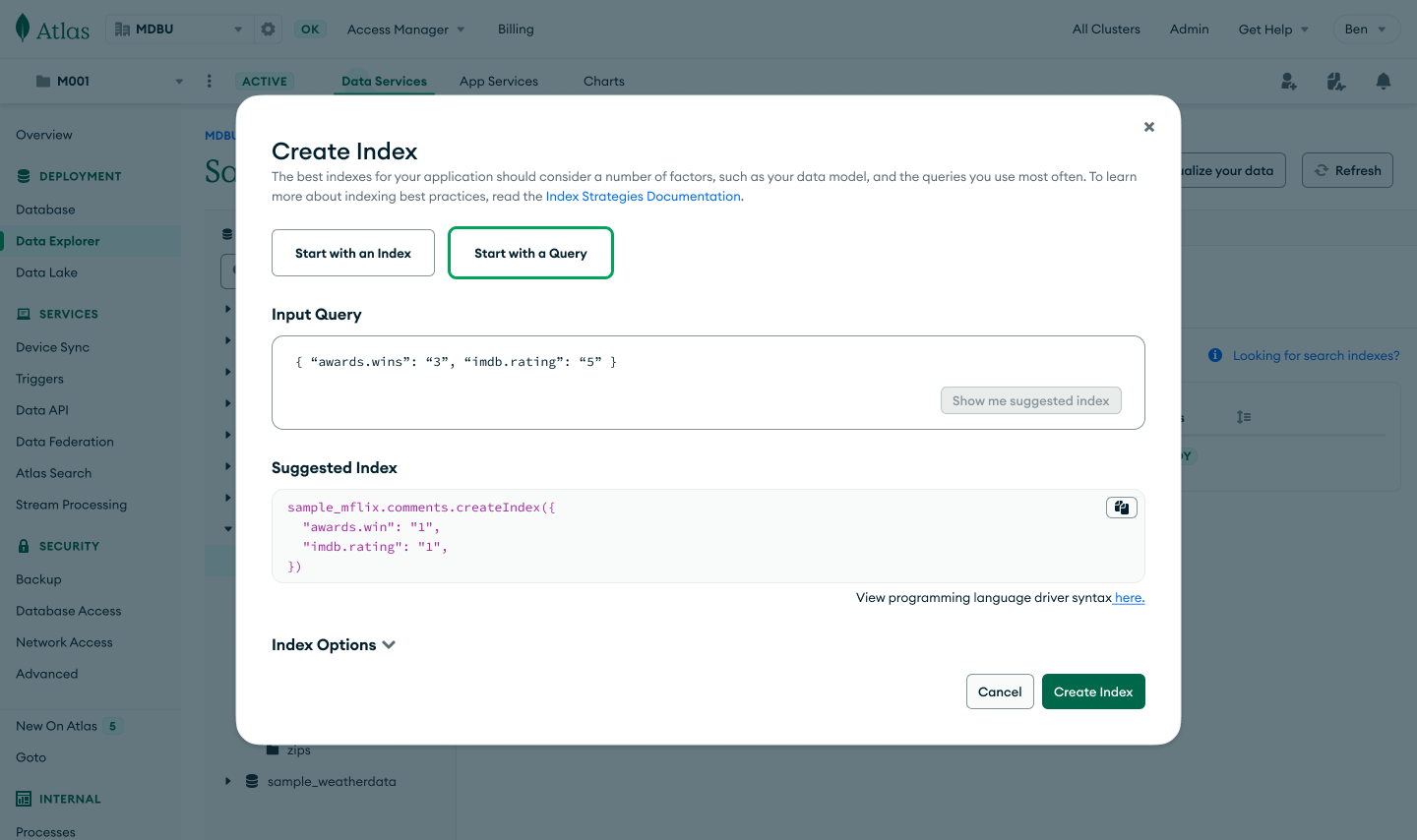Switch to the App Services tab
Viewport: 1417px width, 840px height.
click(499, 82)
